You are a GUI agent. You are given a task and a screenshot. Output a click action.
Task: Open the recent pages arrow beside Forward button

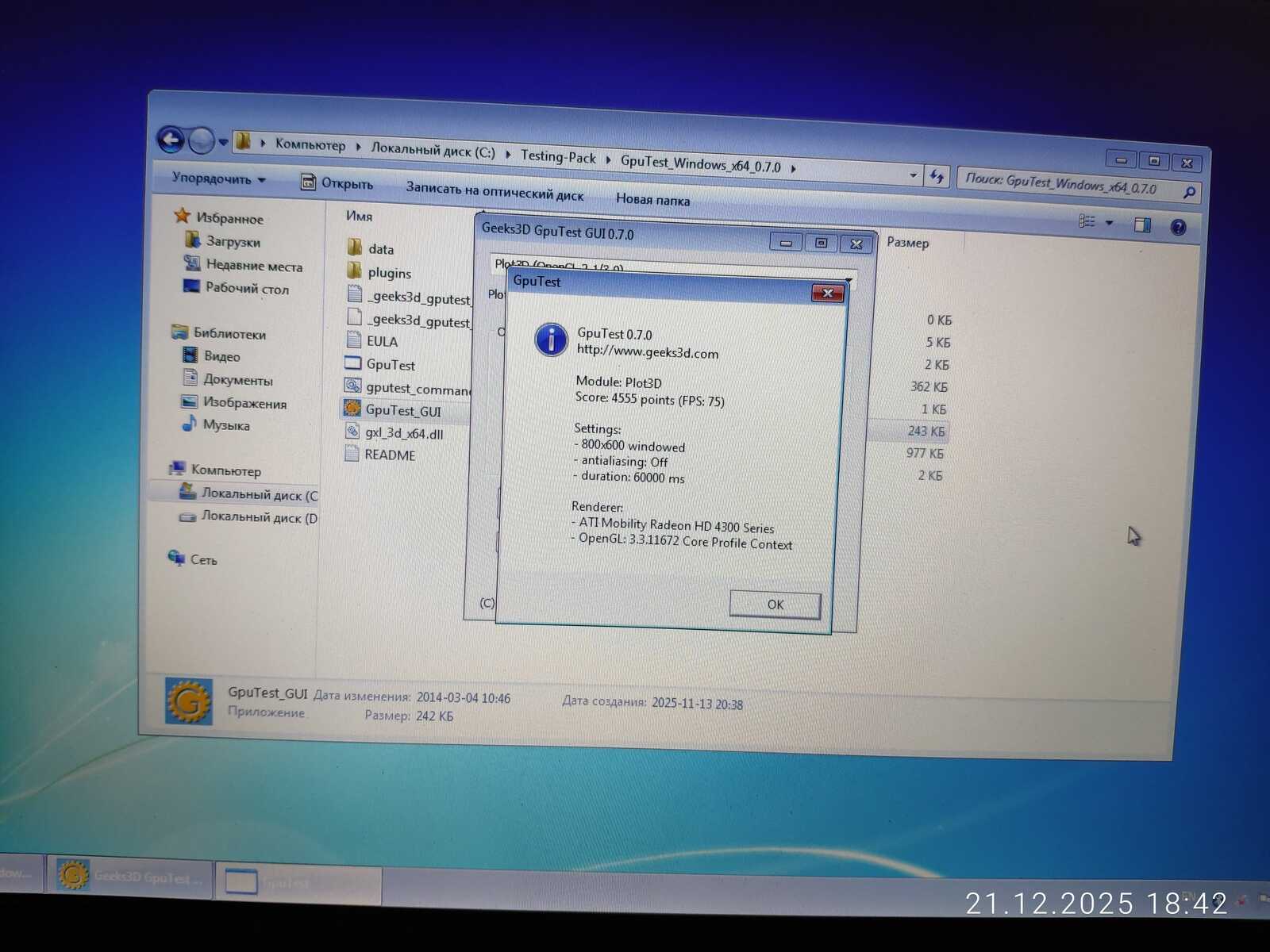223,143
